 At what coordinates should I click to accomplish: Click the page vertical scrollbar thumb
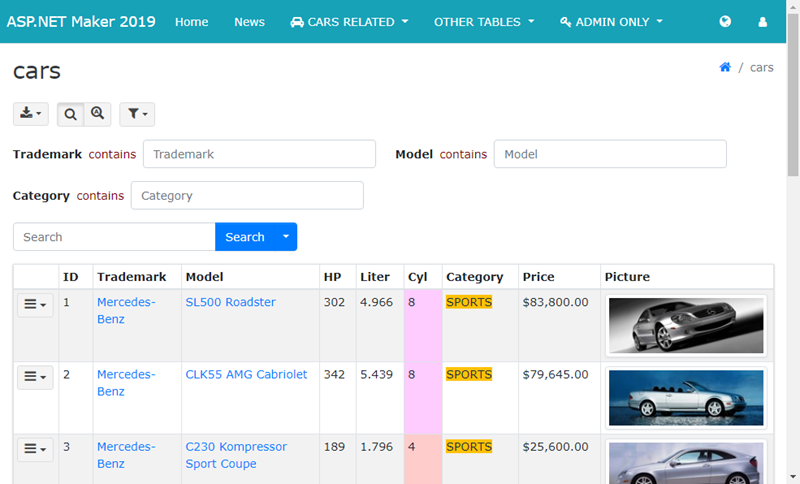tap(793, 95)
